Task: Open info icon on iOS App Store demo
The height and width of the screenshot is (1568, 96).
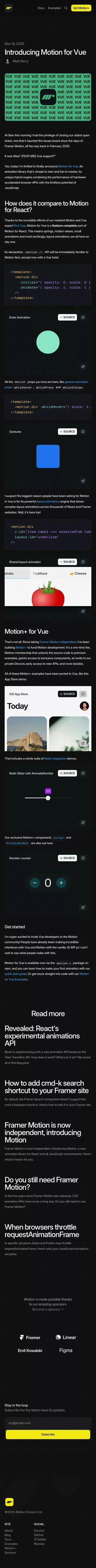Action: (83, 694)
